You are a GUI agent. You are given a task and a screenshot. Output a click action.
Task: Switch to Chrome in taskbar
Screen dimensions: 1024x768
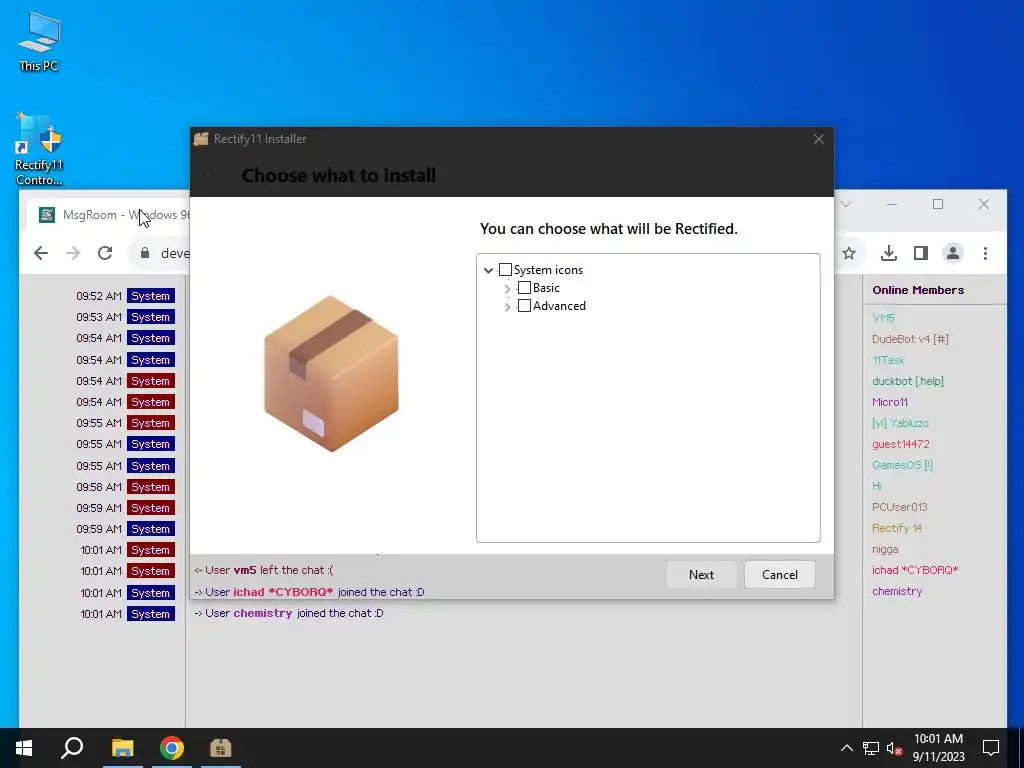pyautogui.click(x=172, y=748)
